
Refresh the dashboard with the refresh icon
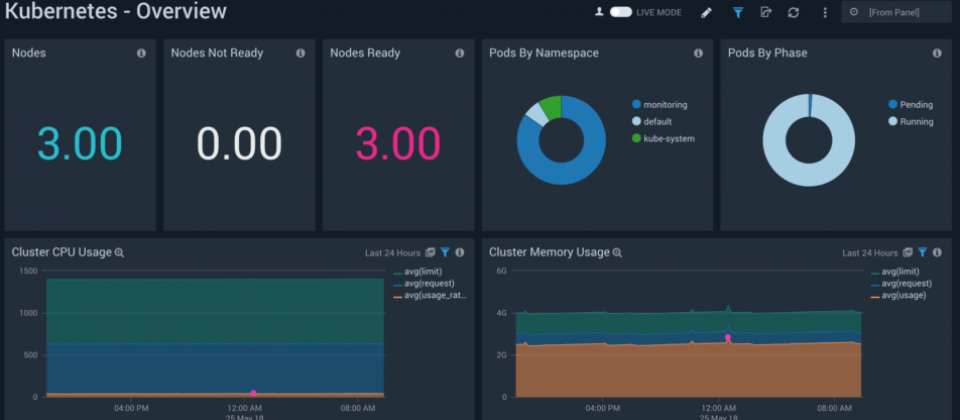pos(793,12)
